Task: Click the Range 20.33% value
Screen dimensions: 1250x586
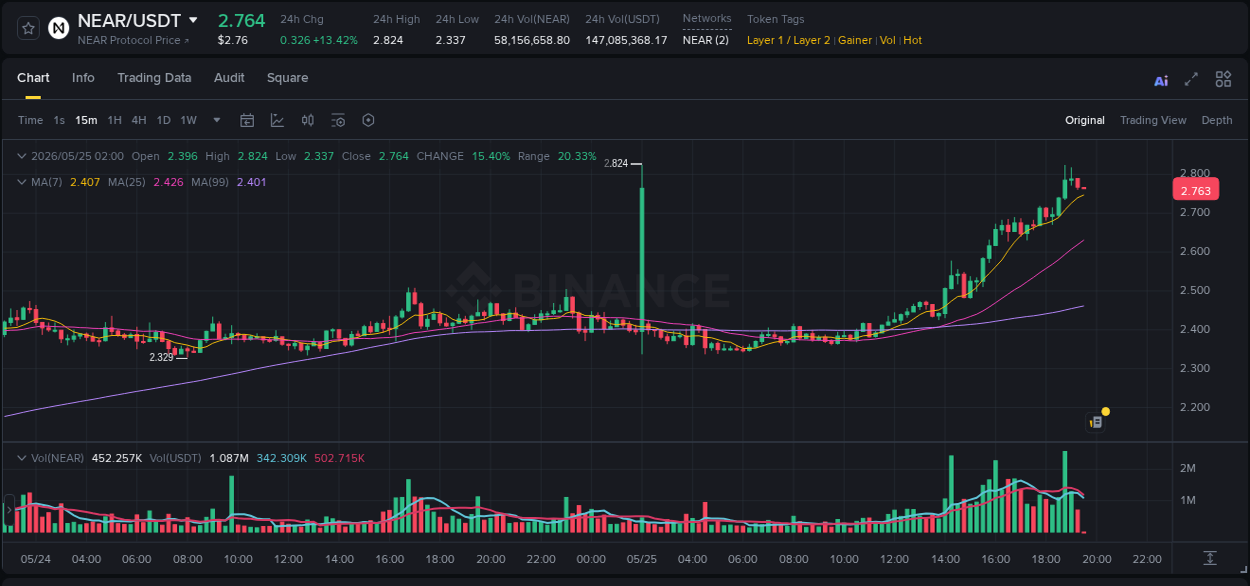Action: (x=577, y=156)
